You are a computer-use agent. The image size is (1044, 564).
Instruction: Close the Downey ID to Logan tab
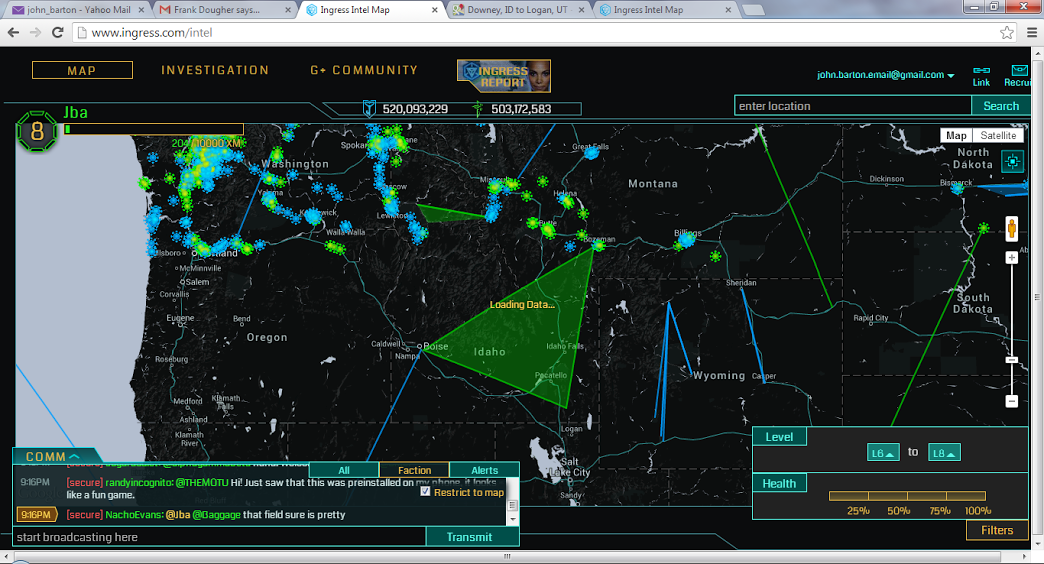pos(581,10)
